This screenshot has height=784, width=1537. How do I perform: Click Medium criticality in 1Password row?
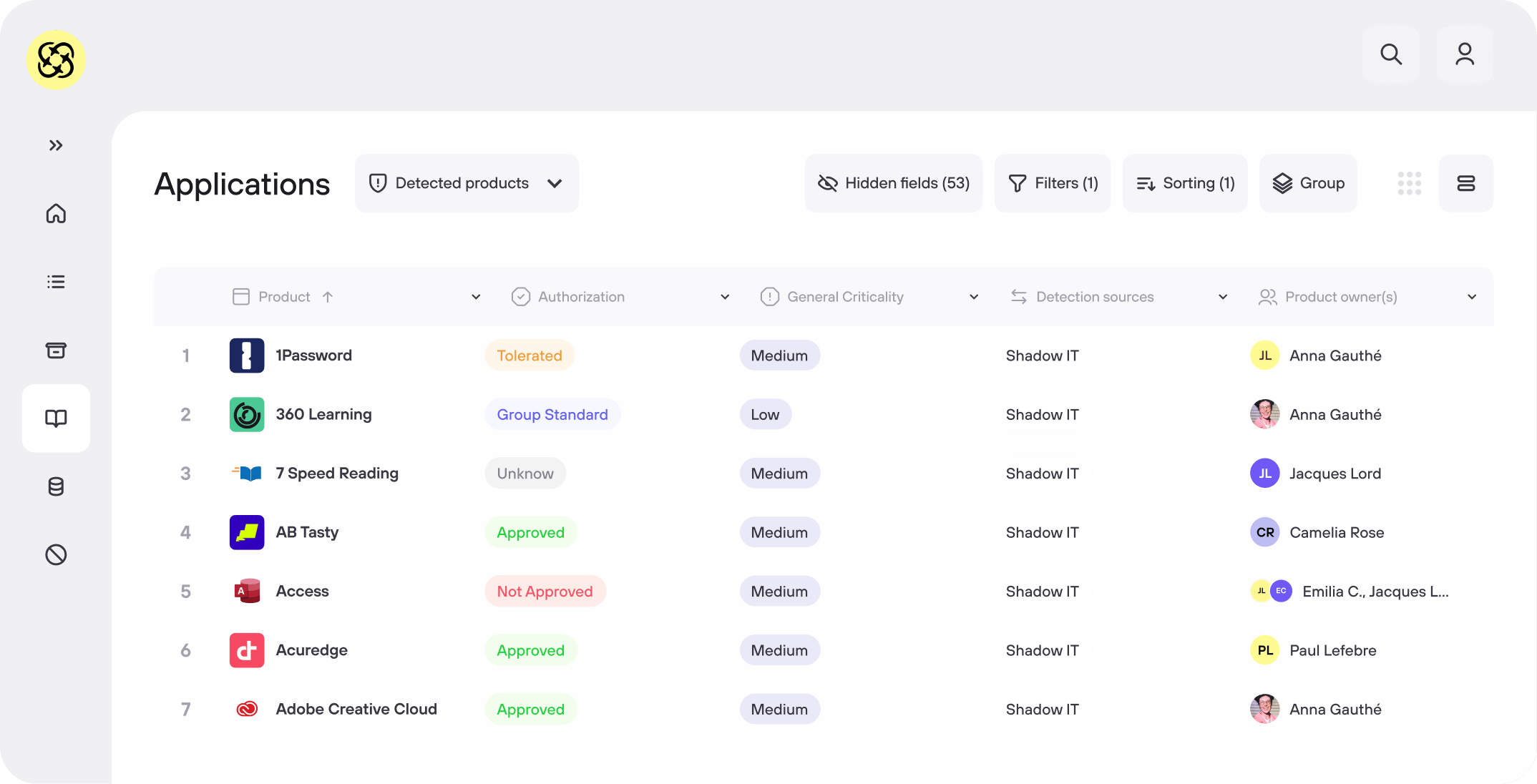(779, 356)
